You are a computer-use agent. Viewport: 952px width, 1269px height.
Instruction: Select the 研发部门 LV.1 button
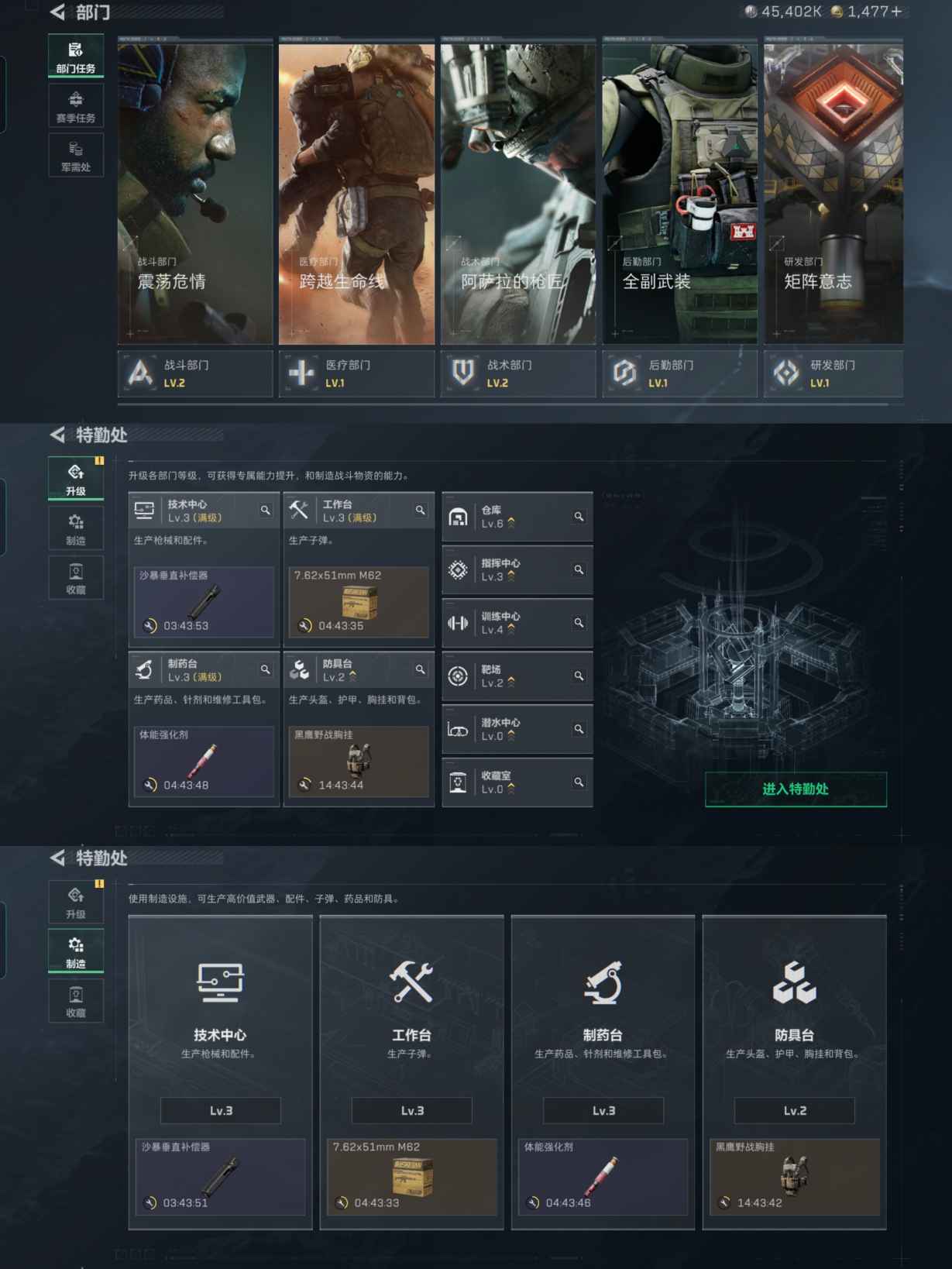[x=833, y=373]
